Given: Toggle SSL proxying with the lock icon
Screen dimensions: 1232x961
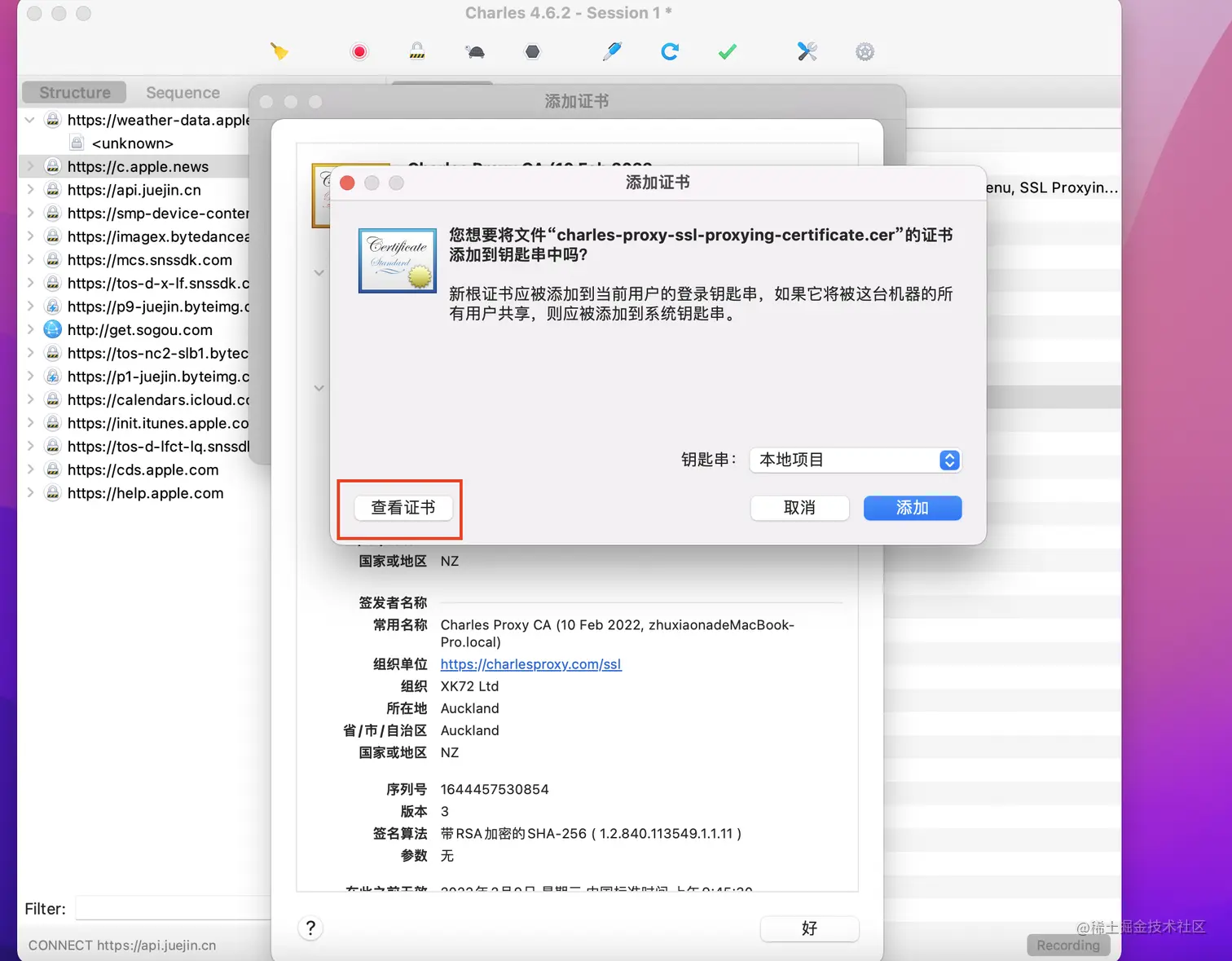Looking at the screenshot, I should 416,51.
